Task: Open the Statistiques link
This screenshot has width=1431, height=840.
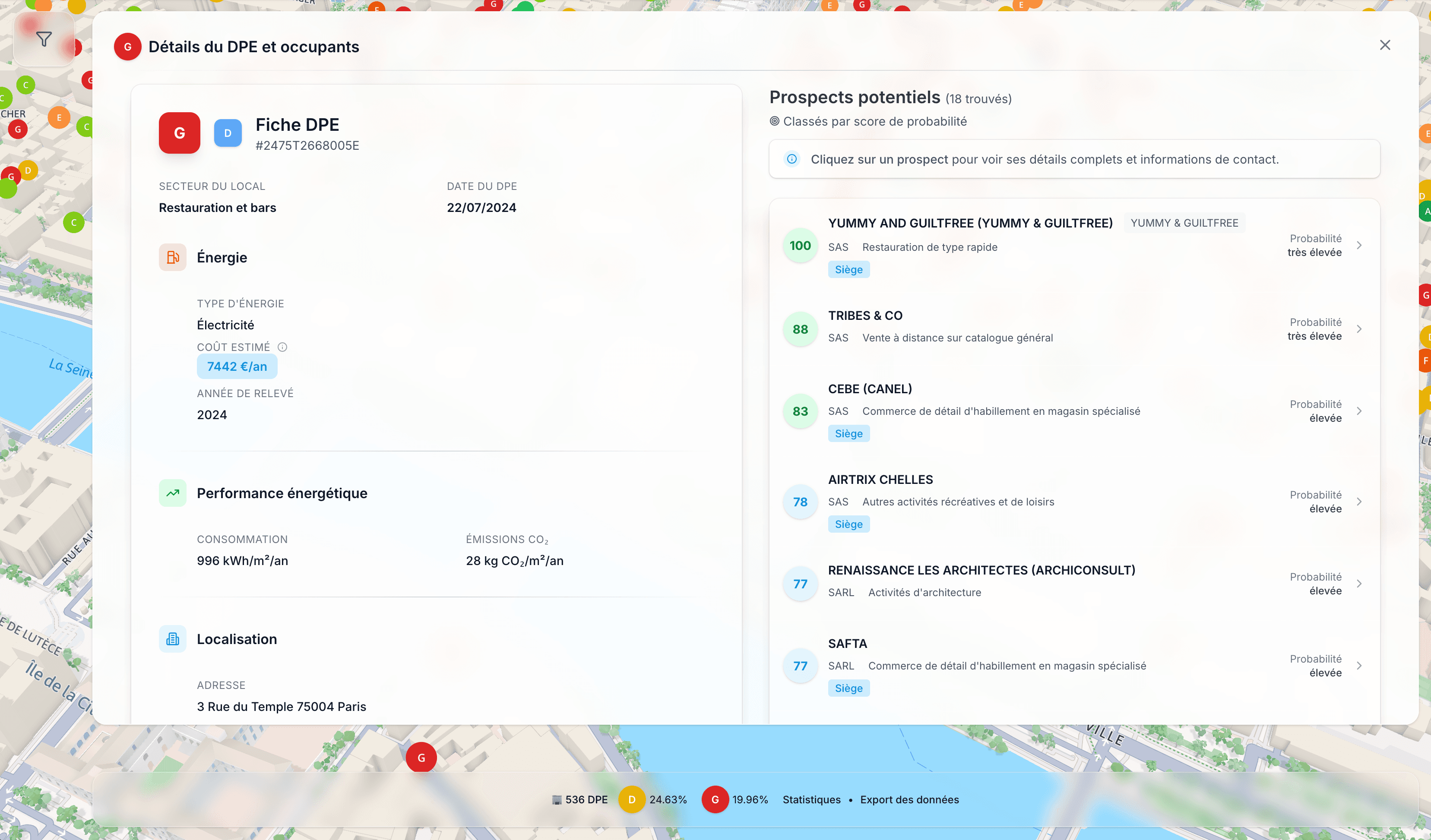Action: coord(811,799)
